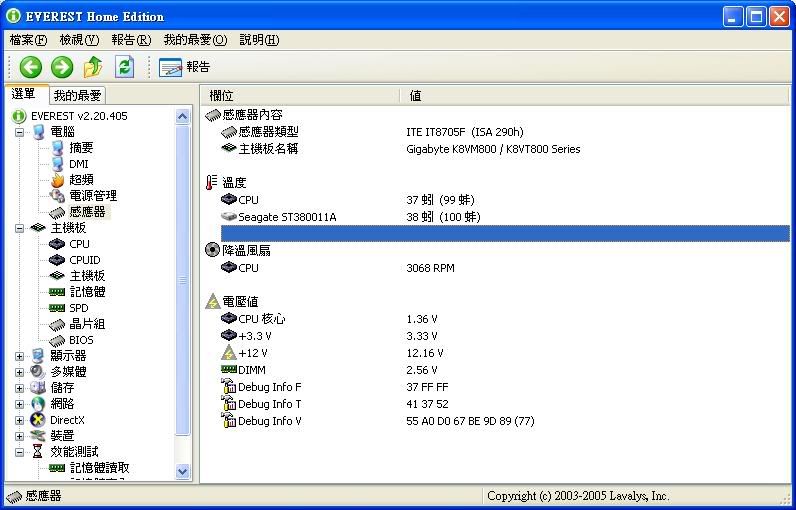Open the 檔案(F) menu

[28, 40]
